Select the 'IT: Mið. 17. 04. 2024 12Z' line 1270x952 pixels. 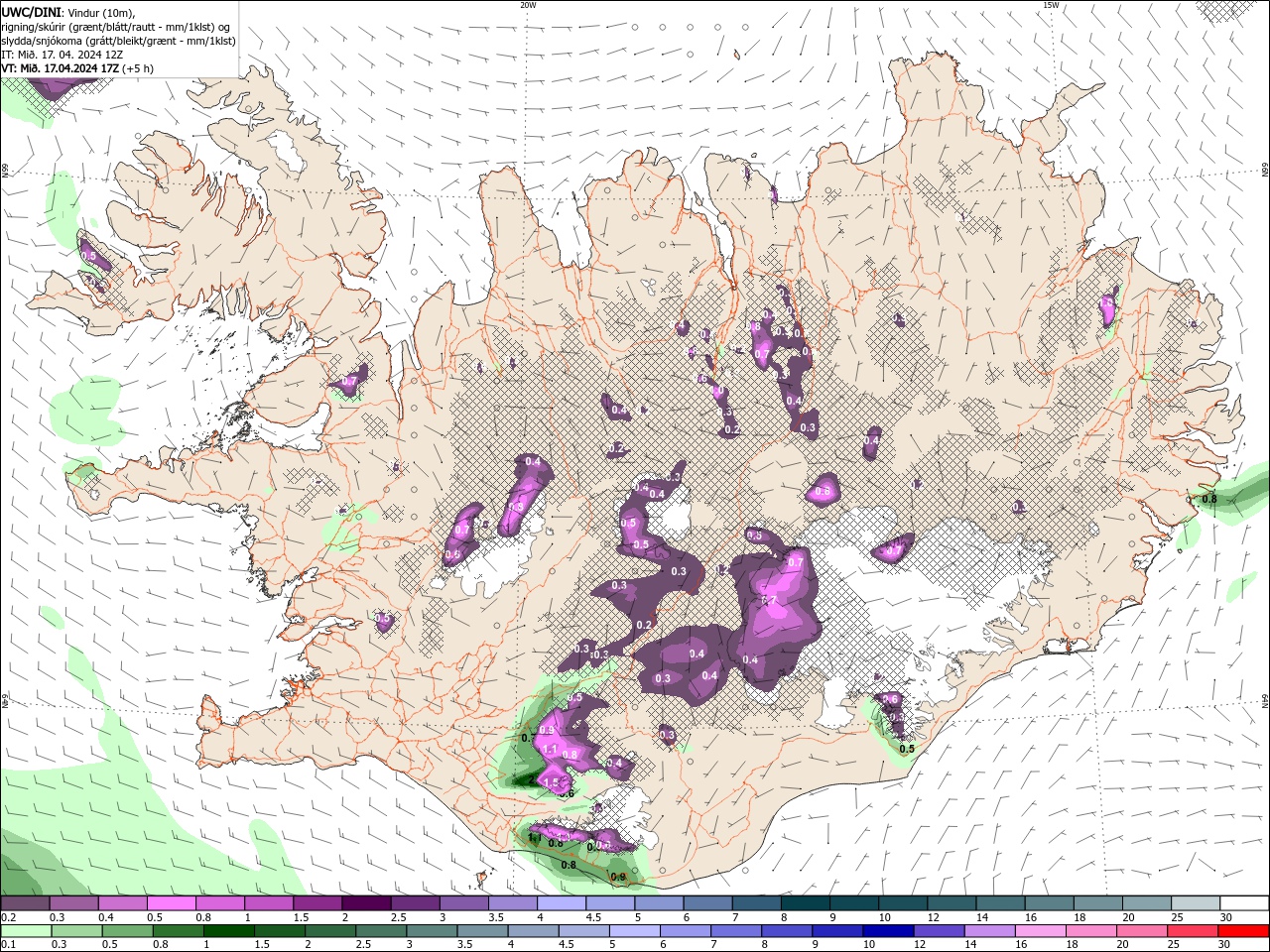coord(63,55)
